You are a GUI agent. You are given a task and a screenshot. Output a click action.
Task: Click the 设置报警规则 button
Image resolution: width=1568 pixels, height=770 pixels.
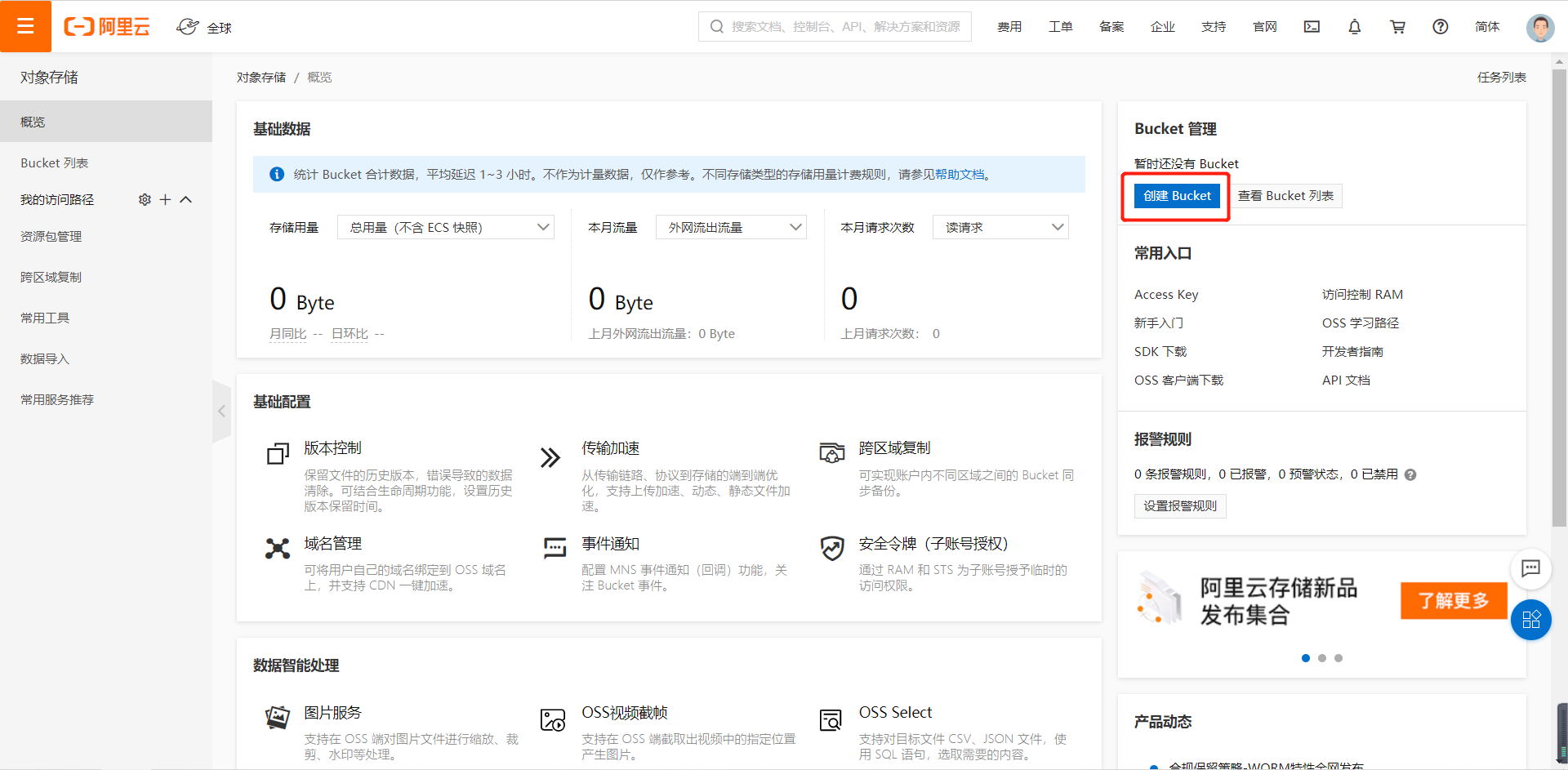1180,506
